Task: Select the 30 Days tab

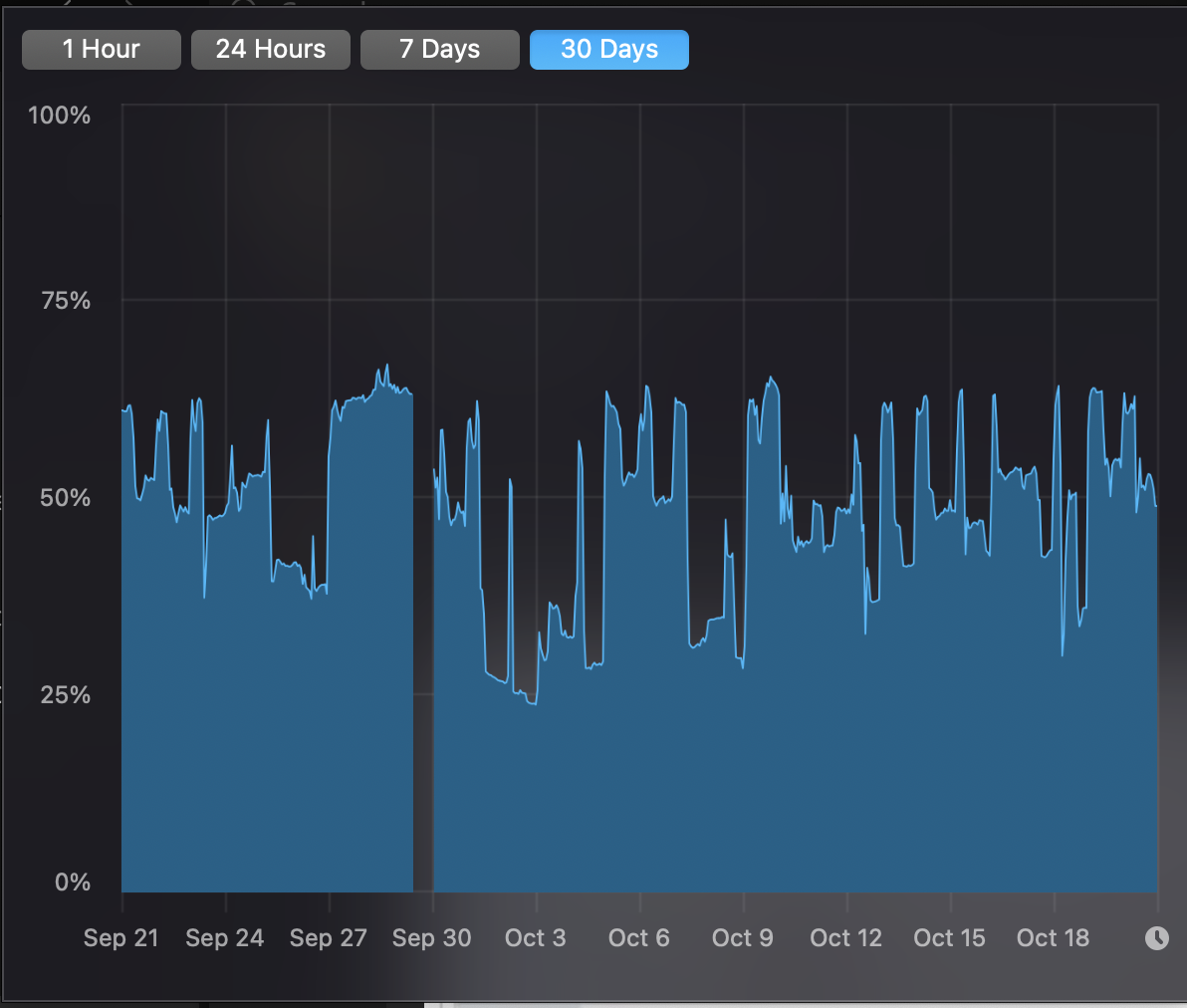Action: (609, 50)
